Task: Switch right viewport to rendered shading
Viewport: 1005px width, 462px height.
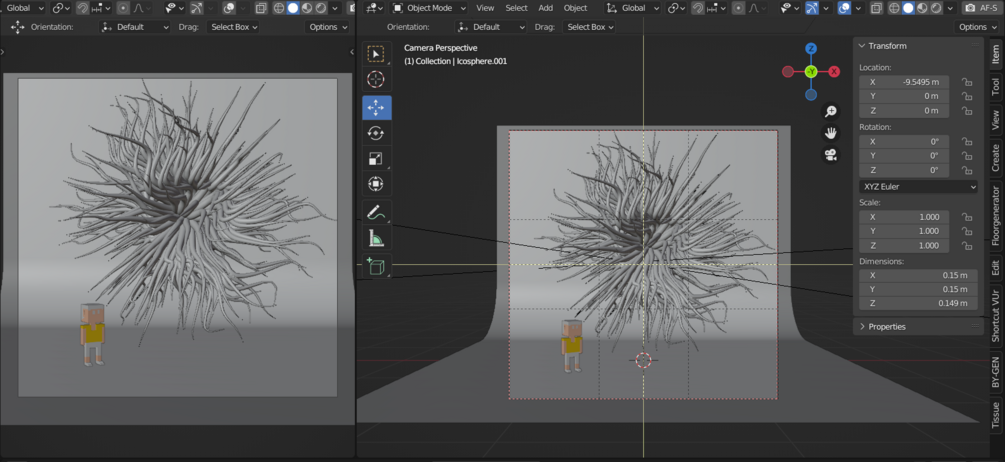Action: click(x=935, y=8)
